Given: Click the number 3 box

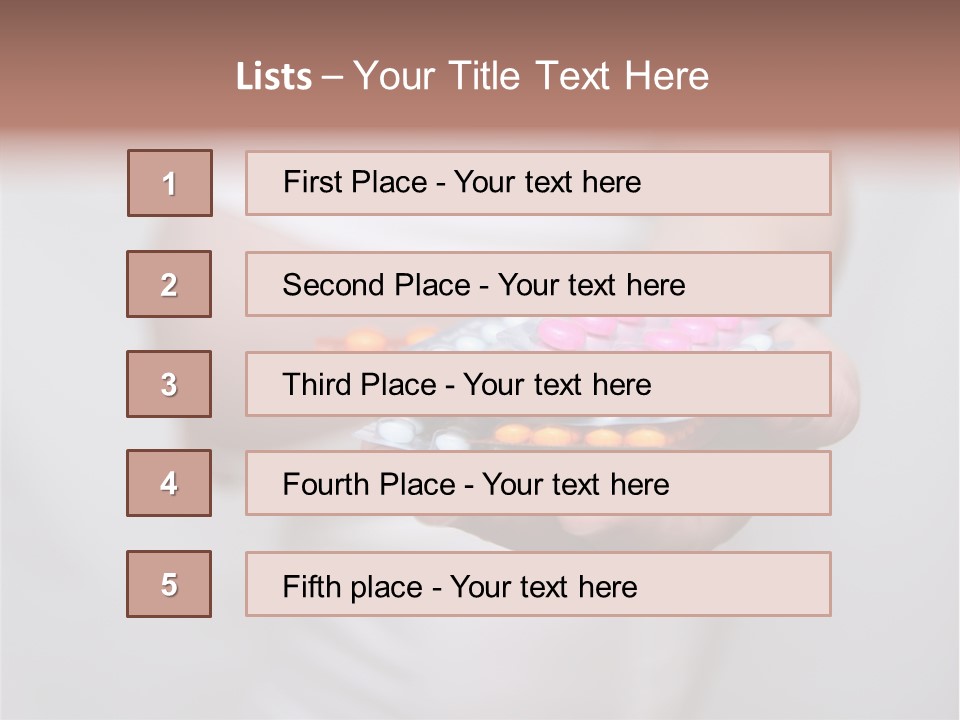Looking at the screenshot, I should pyautogui.click(x=169, y=384).
